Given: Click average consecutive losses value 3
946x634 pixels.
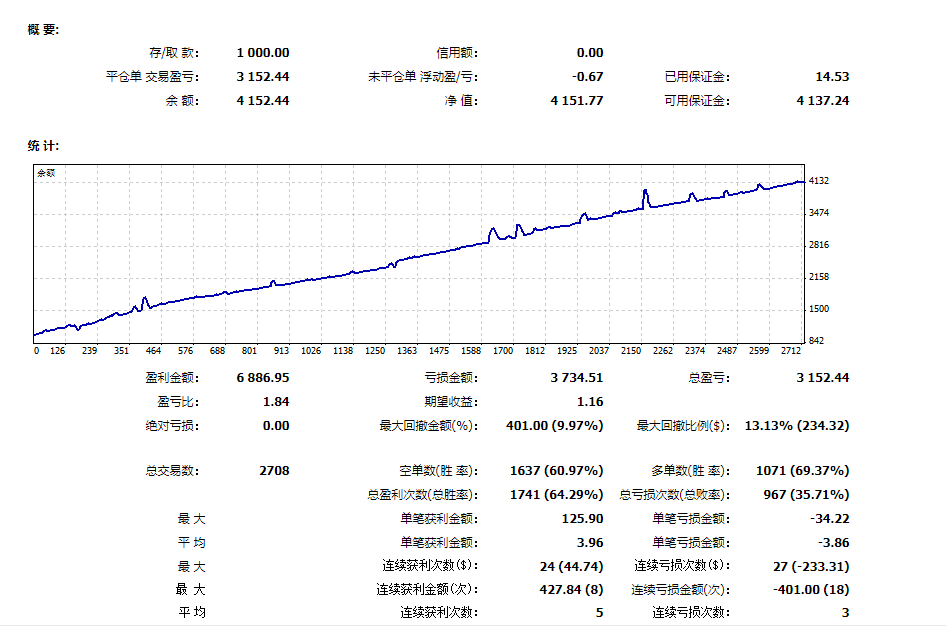Looking at the screenshot, I should [x=845, y=613].
